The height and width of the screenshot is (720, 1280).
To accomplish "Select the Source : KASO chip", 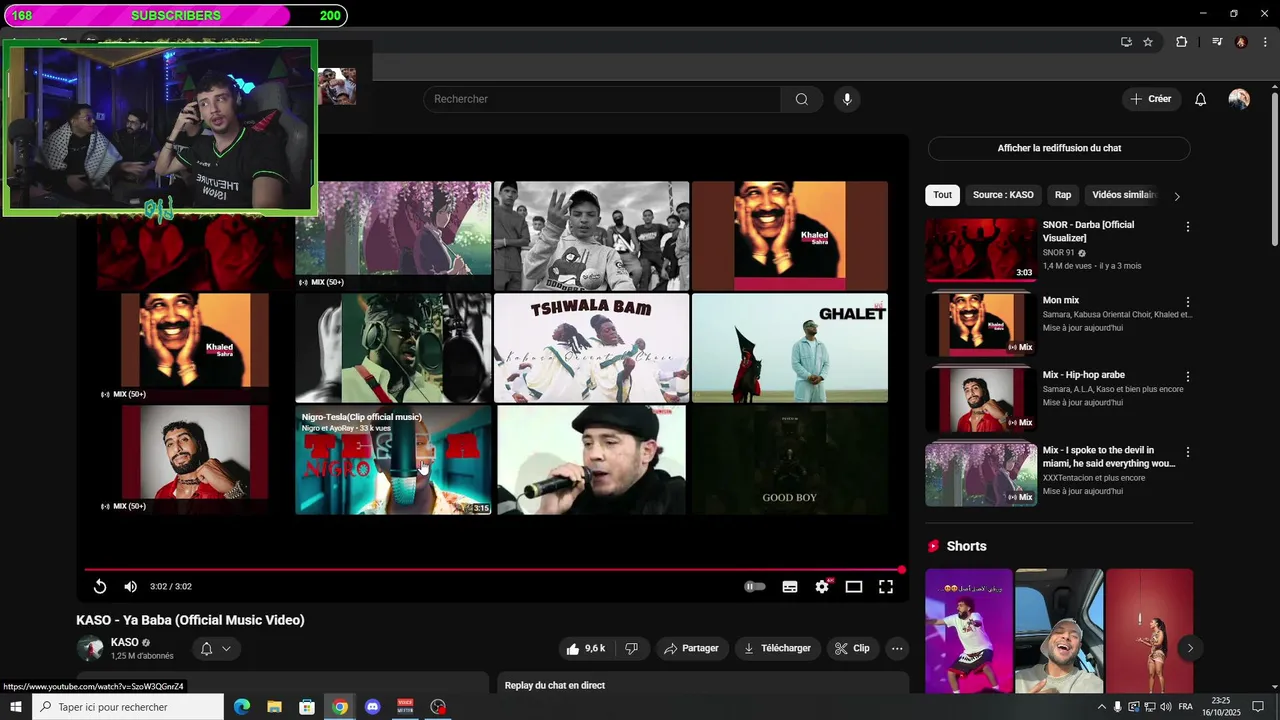I will click(x=1004, y=195).
